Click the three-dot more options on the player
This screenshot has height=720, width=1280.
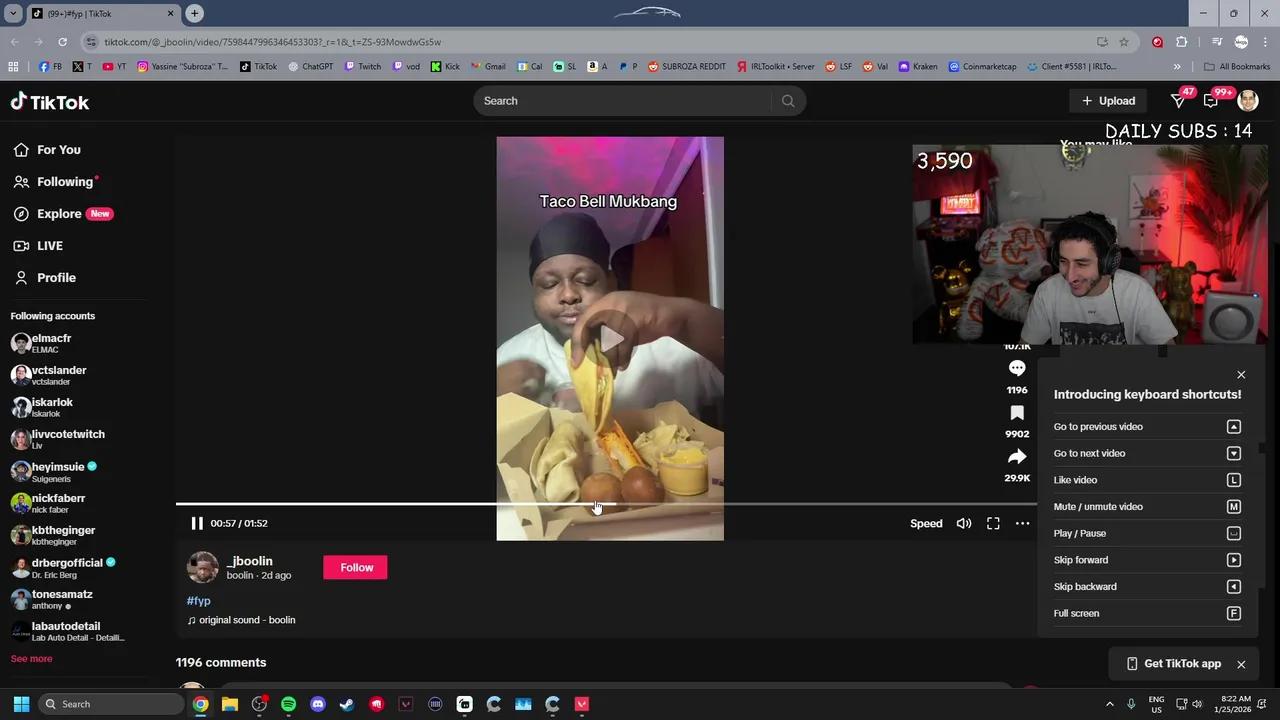pyautogui.click(x=1022, y=523)
